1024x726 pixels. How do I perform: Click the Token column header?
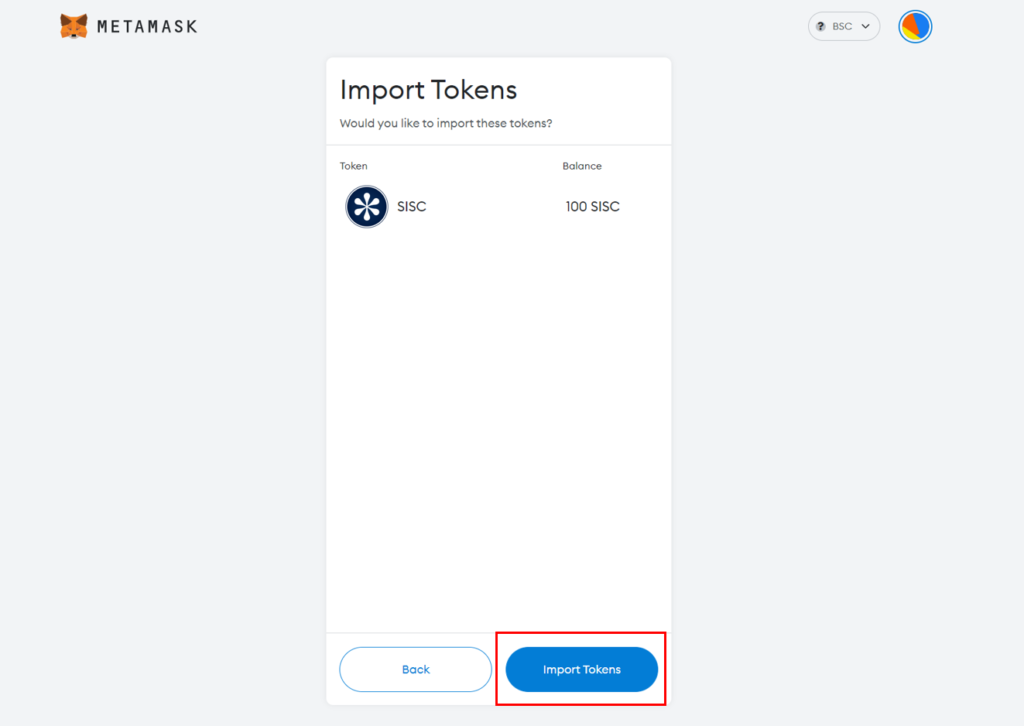353,166
